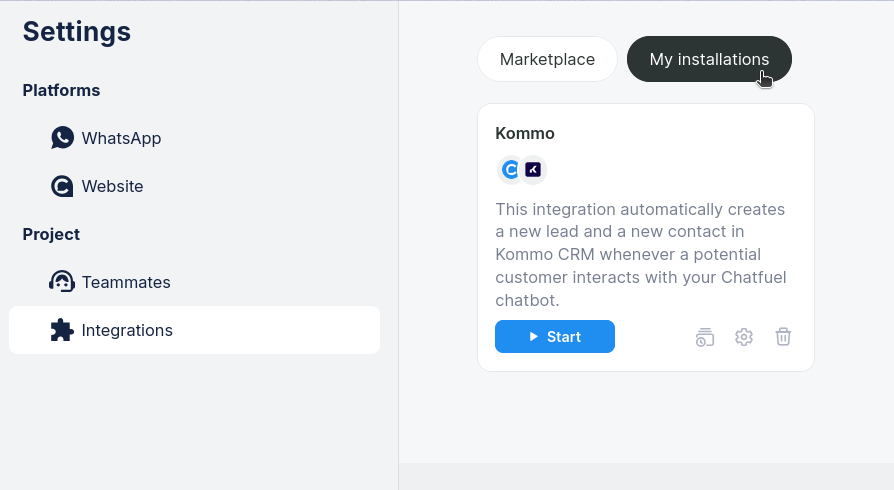Open Kommo integration run history icon
This screenshot has width=894, height=490.
click(x=705, y=337)
